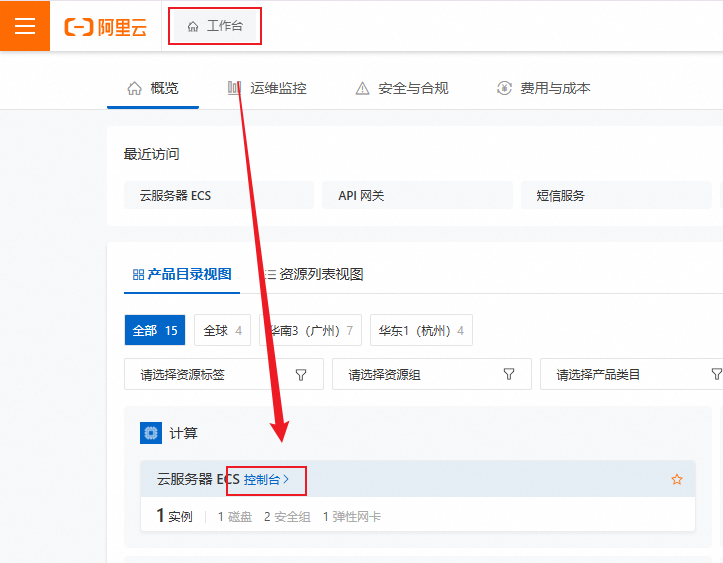Click the house icon in 工作台
Viewport: 723px width, 563px height.
pyautogui.click(x=193, y=27)
